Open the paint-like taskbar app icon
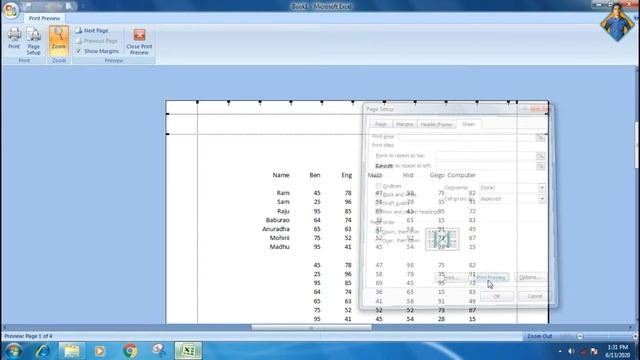640x360 pixels. [159, 351]
